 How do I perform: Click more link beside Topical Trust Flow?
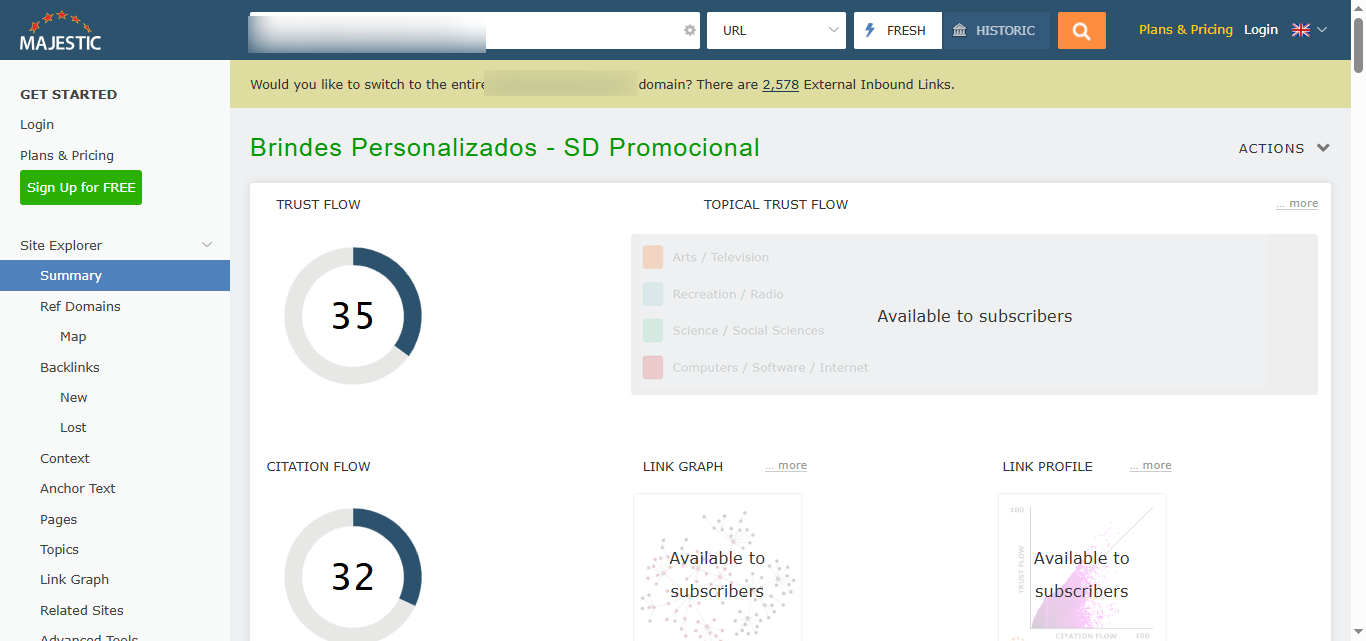(x=1297, y=203)
